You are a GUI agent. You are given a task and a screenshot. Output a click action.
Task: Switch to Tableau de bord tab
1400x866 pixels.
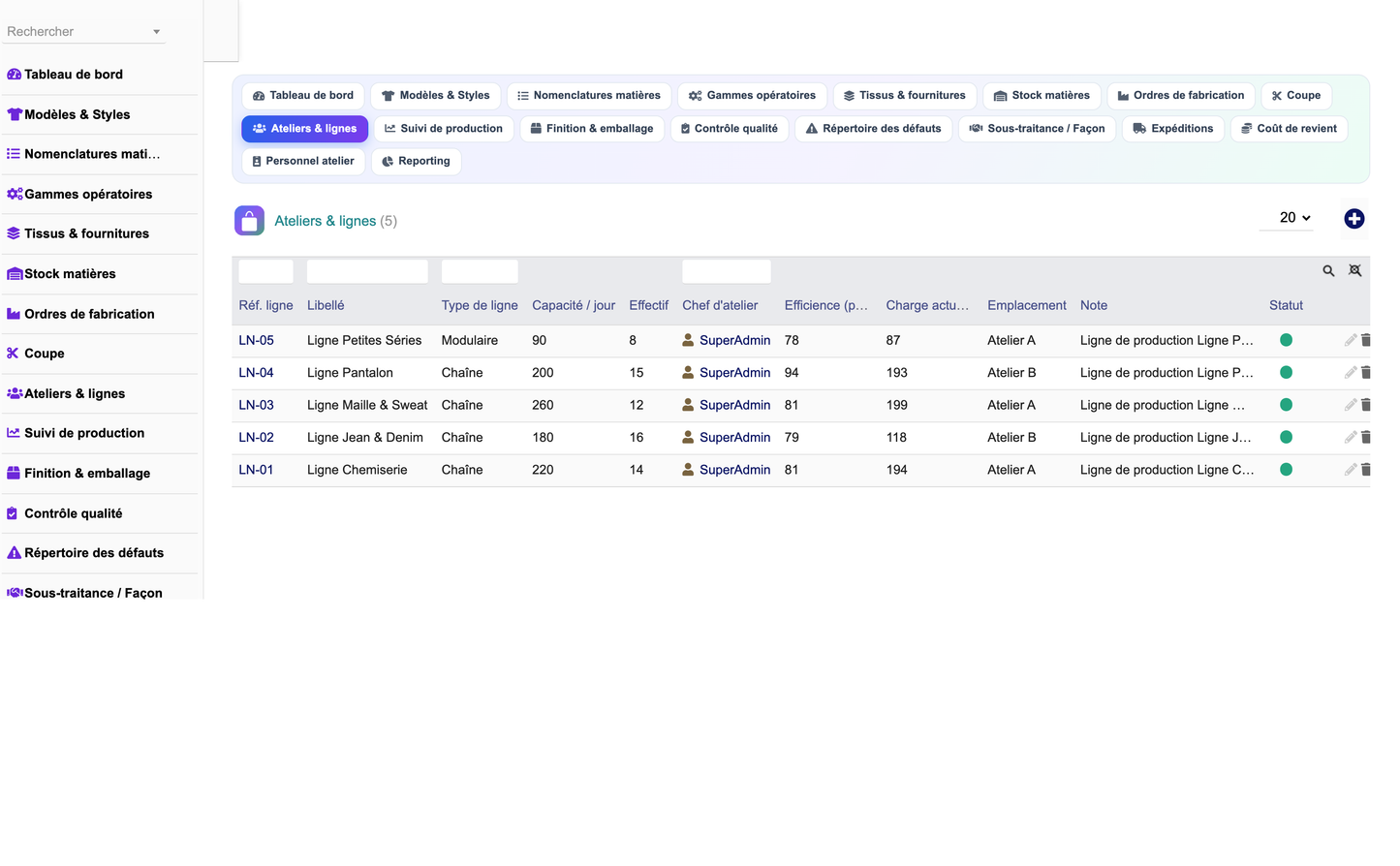[x=302, y=96]
